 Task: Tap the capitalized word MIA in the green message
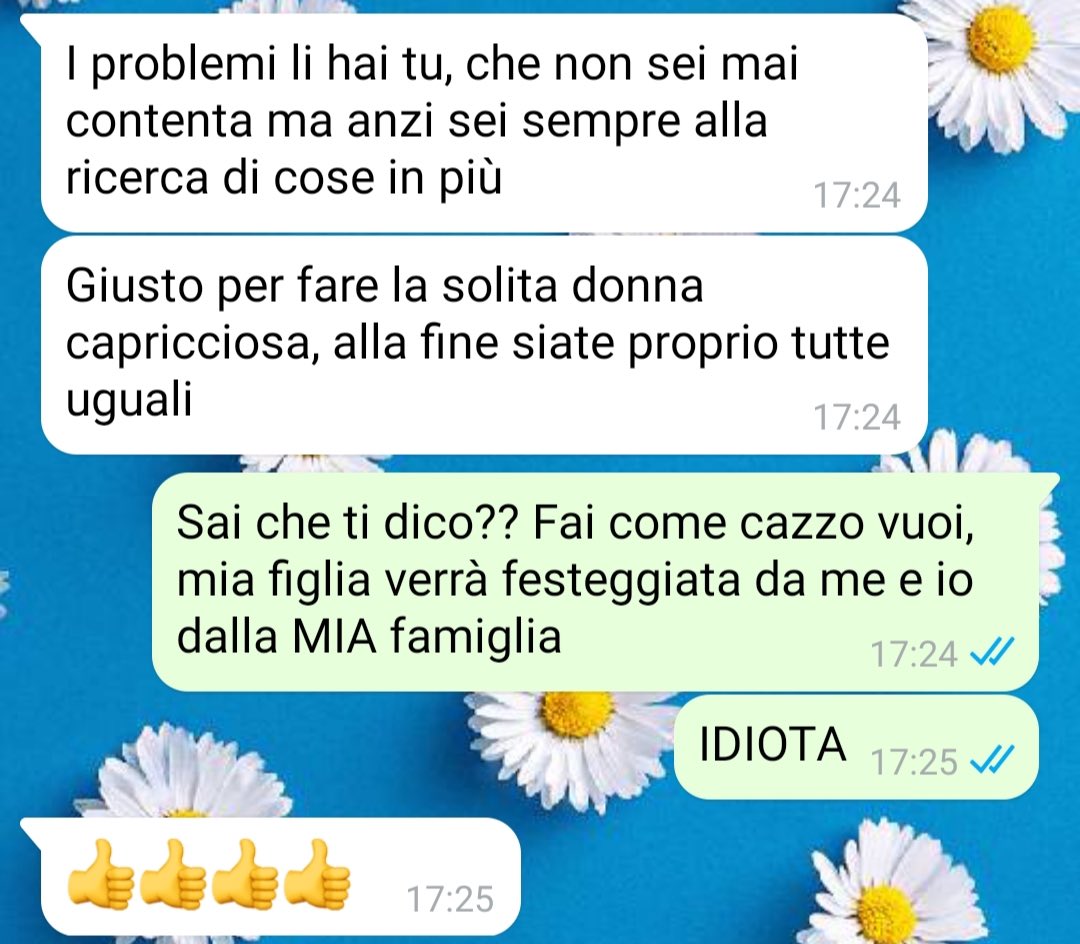335,636
